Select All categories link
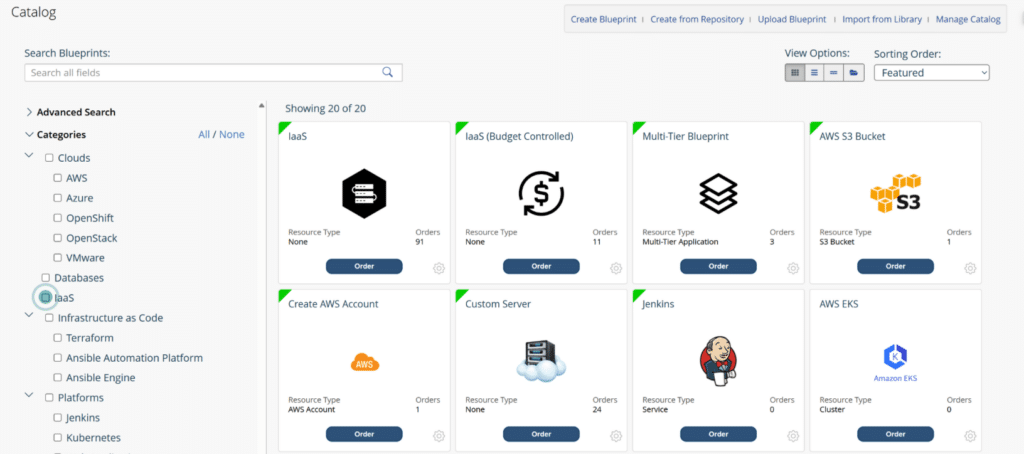The height and width of the screenshot is (454, 1024). click(x=204, y=135)
